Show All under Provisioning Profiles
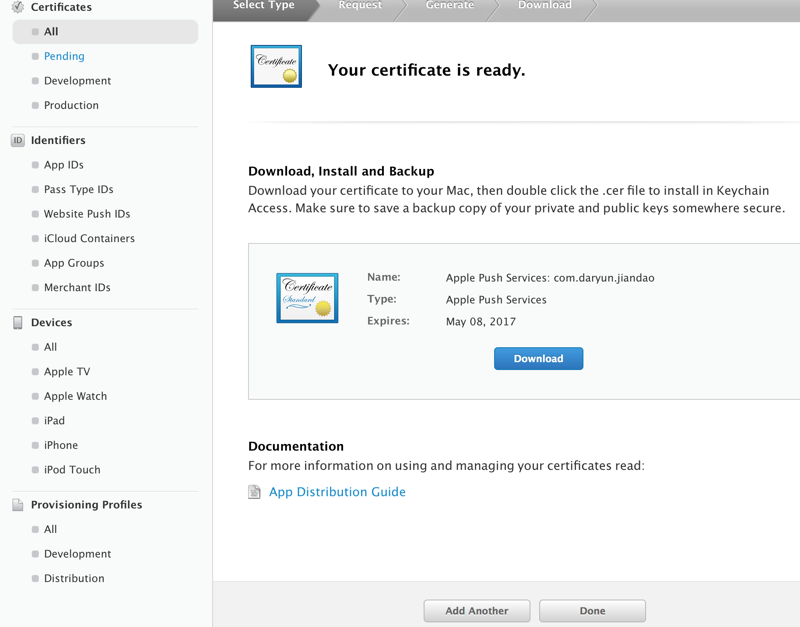The width and height of the screenshot is (800, 627). [x=51, y=529]
